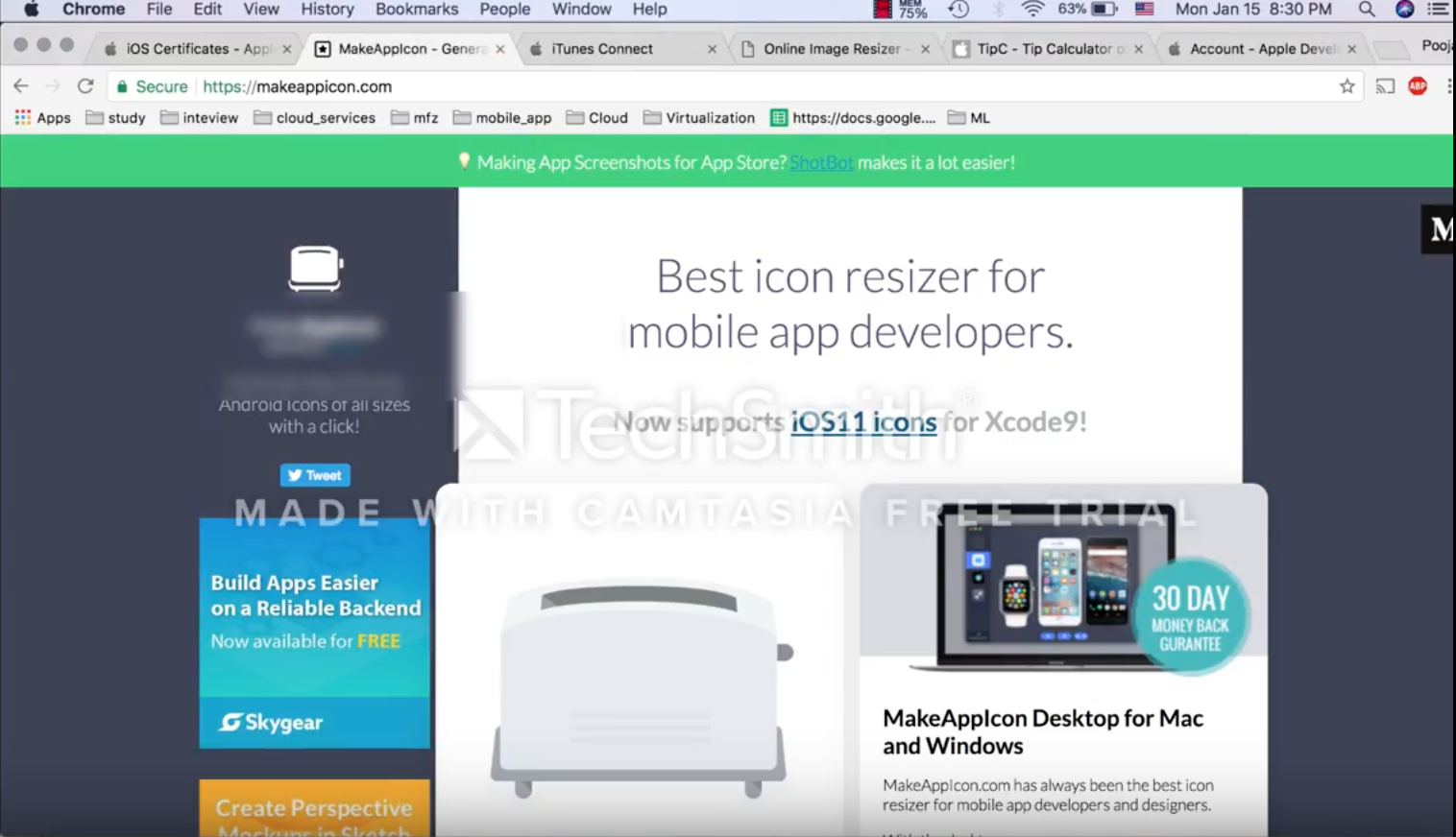This screenshot has height=837, width=1456.
Task: Open the Apps bookmarks shortcut
Action: [42, 118]
